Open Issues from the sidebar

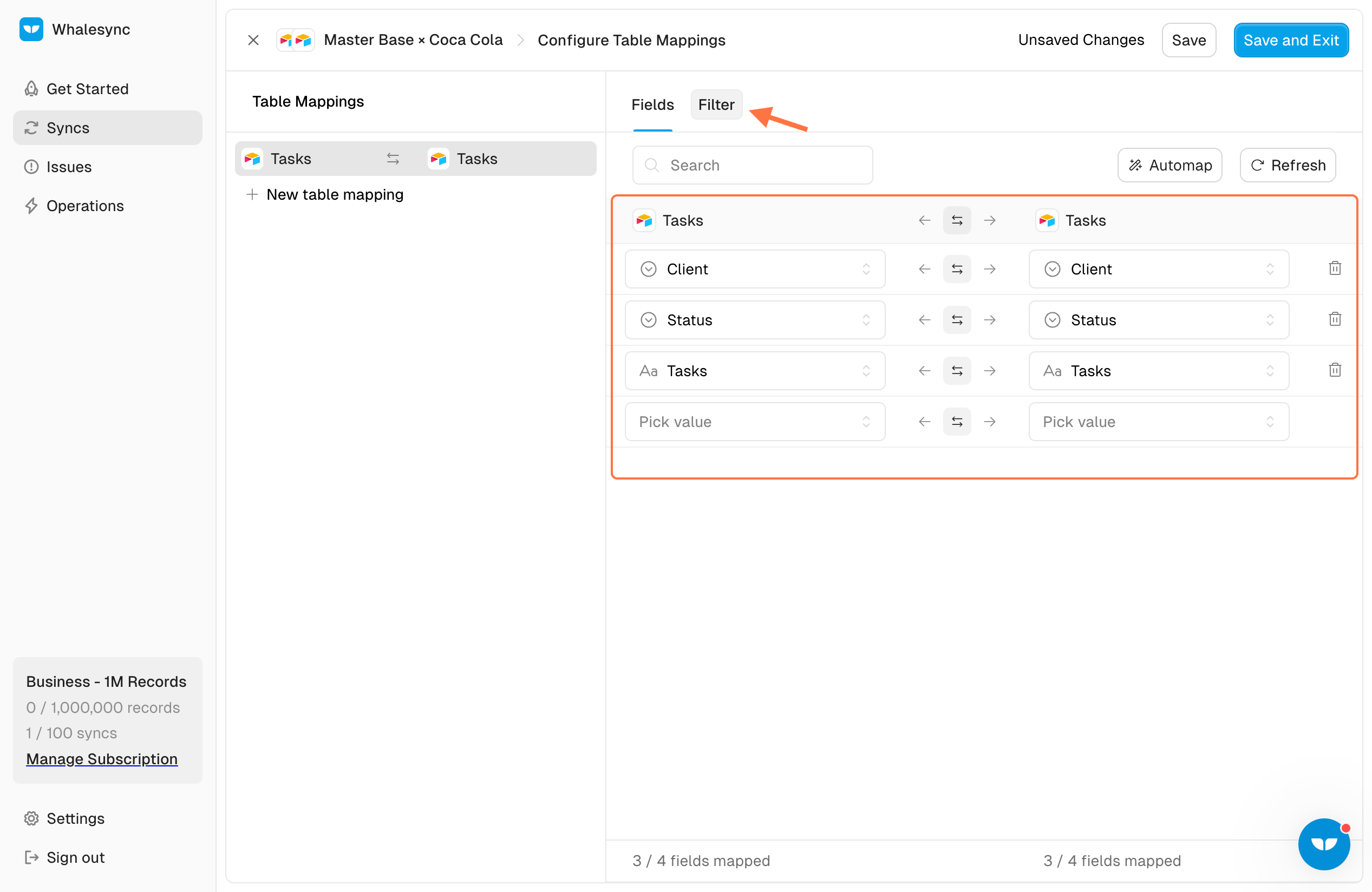(69, 167)
